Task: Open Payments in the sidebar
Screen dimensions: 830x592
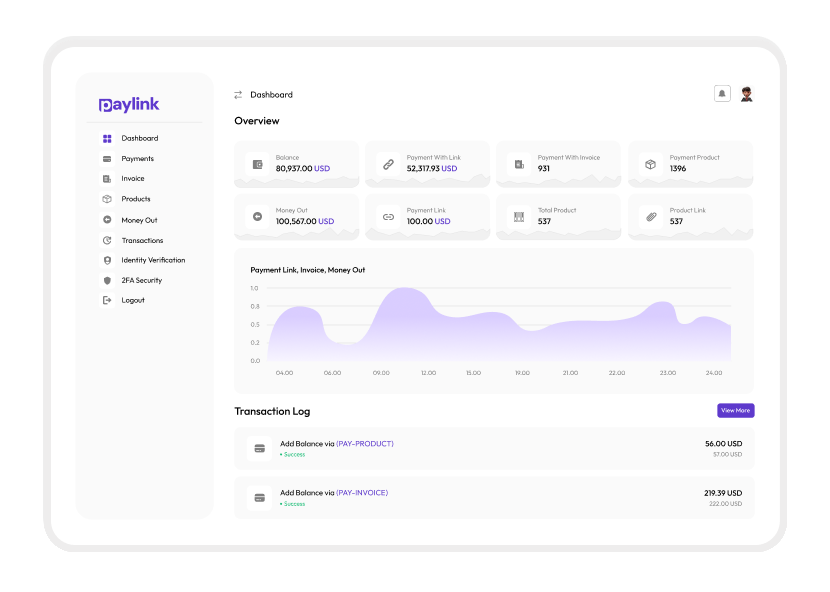Action: (x=137, y=159)
